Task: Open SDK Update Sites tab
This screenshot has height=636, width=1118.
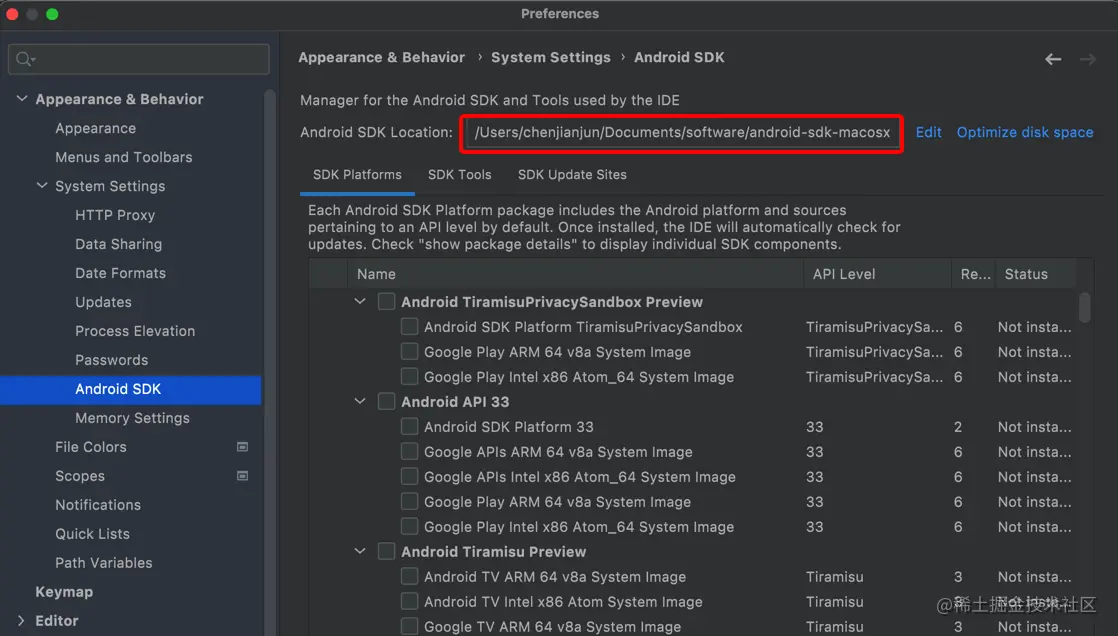Action: [x=572, y=175]
